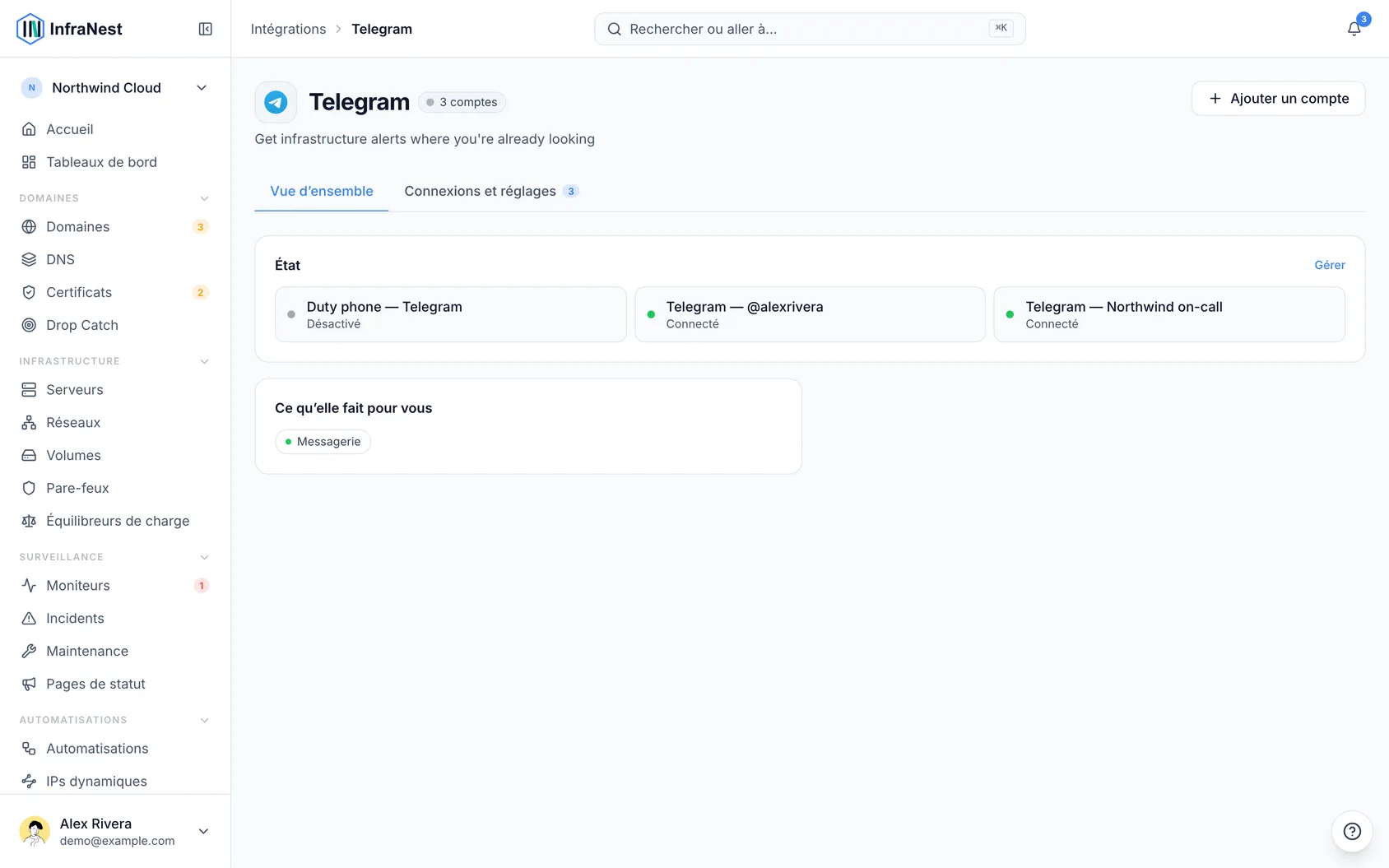Screen dimensions: 1389x868
Task: Open Automatisations icon
Action: (x=29, y=748)
